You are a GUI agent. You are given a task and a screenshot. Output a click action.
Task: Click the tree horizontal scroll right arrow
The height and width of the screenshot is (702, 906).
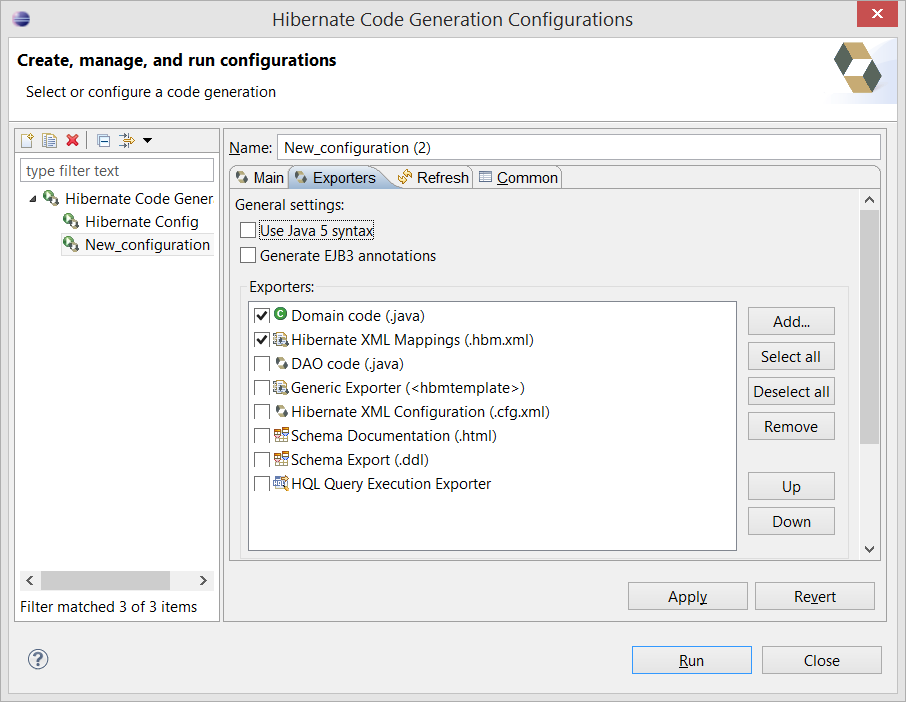tap(203, 580)
